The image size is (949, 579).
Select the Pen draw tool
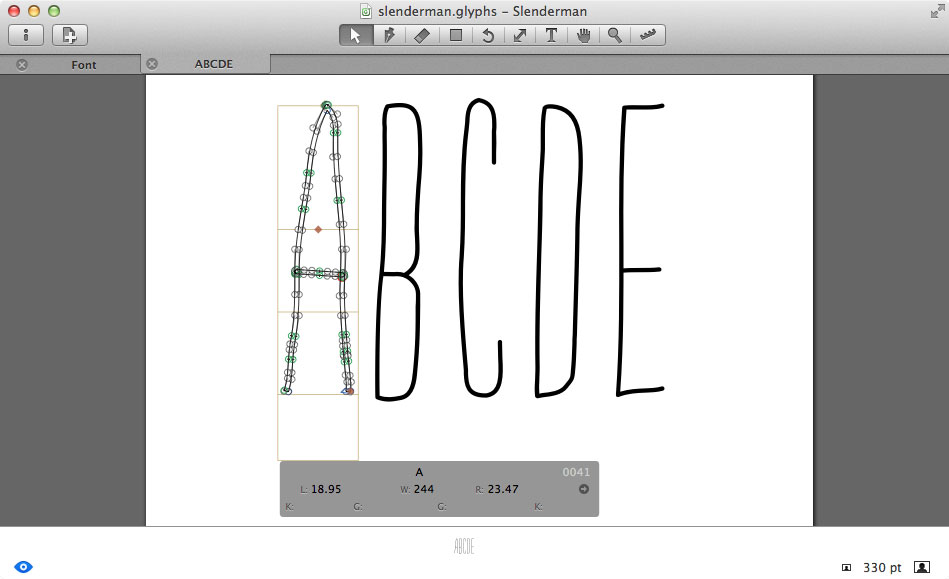(x=389, y=35)
